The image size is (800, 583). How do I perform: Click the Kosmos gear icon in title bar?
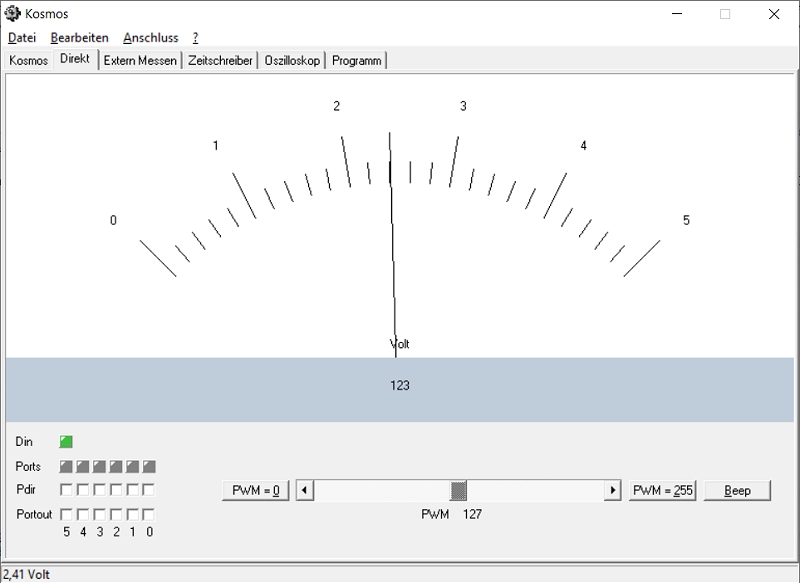[x=12, y=14]
